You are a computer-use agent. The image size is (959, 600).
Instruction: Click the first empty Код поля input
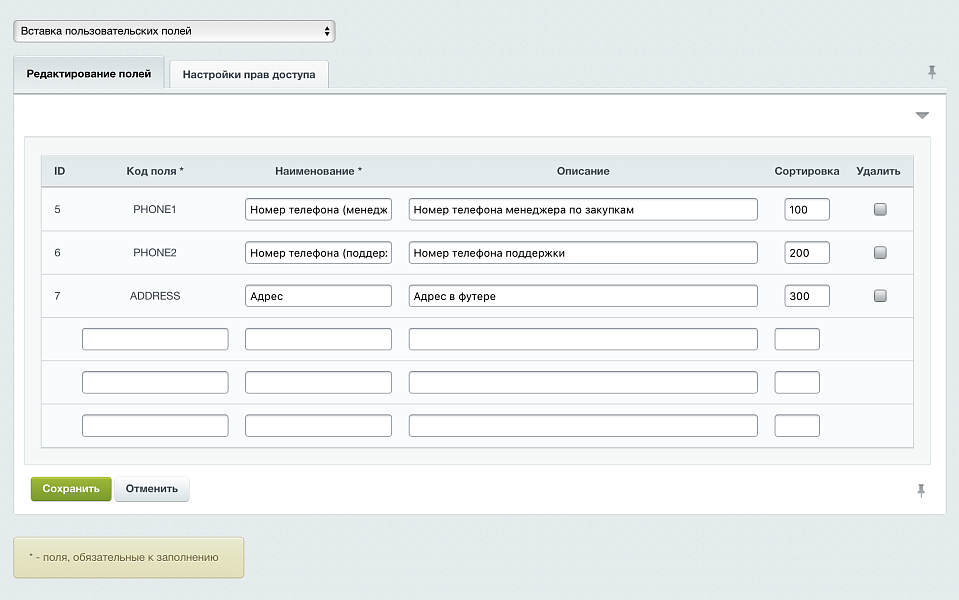tap(155, 339)
